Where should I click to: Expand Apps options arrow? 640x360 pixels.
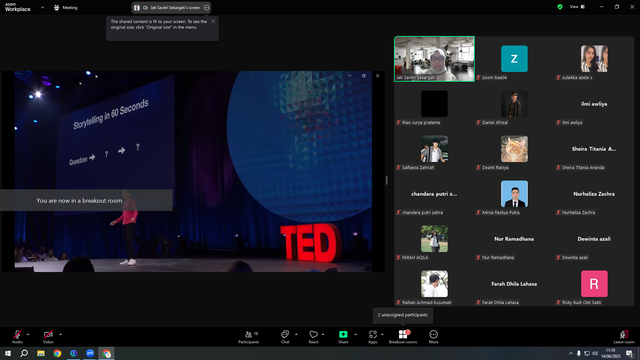point(382,334)
